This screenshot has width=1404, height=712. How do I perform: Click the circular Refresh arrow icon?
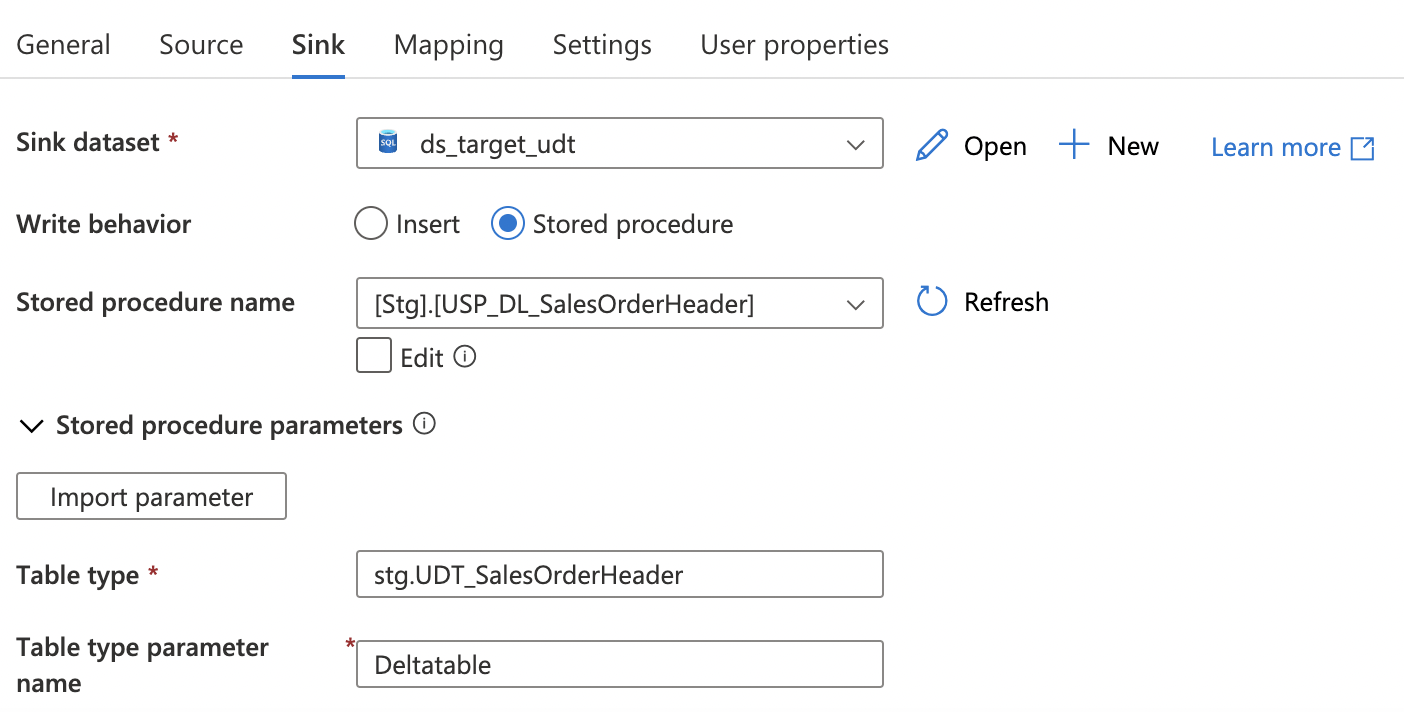pos(932,302)
